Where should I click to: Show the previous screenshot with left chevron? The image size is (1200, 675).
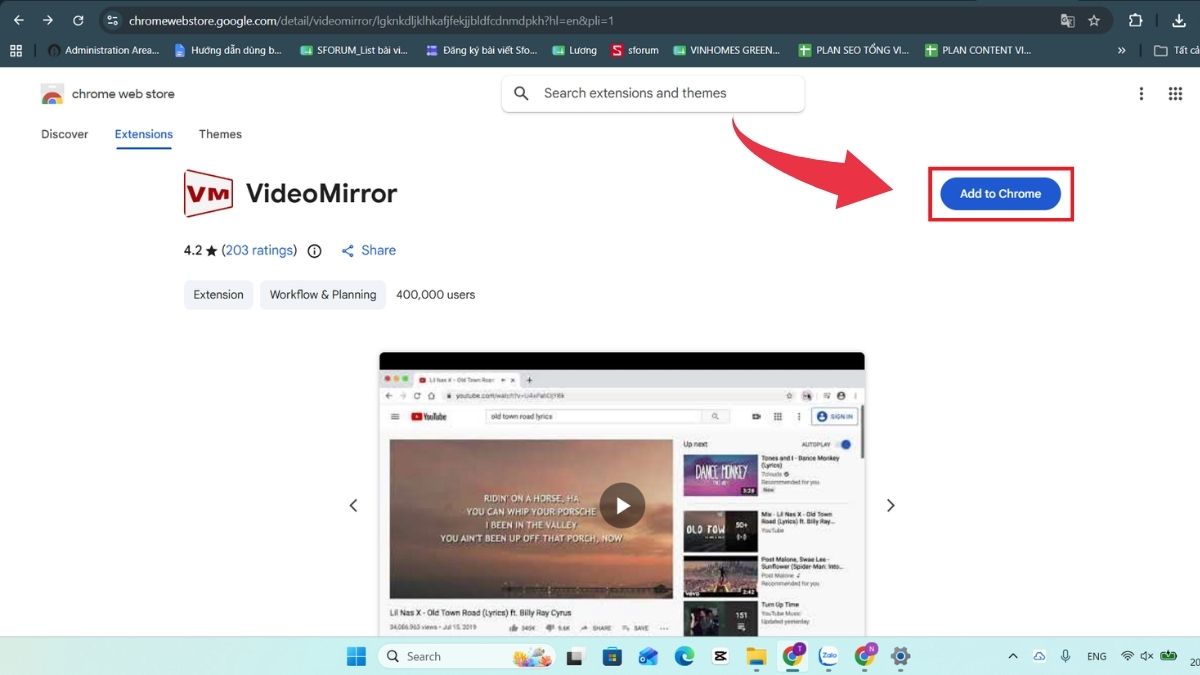click(353, 506)
